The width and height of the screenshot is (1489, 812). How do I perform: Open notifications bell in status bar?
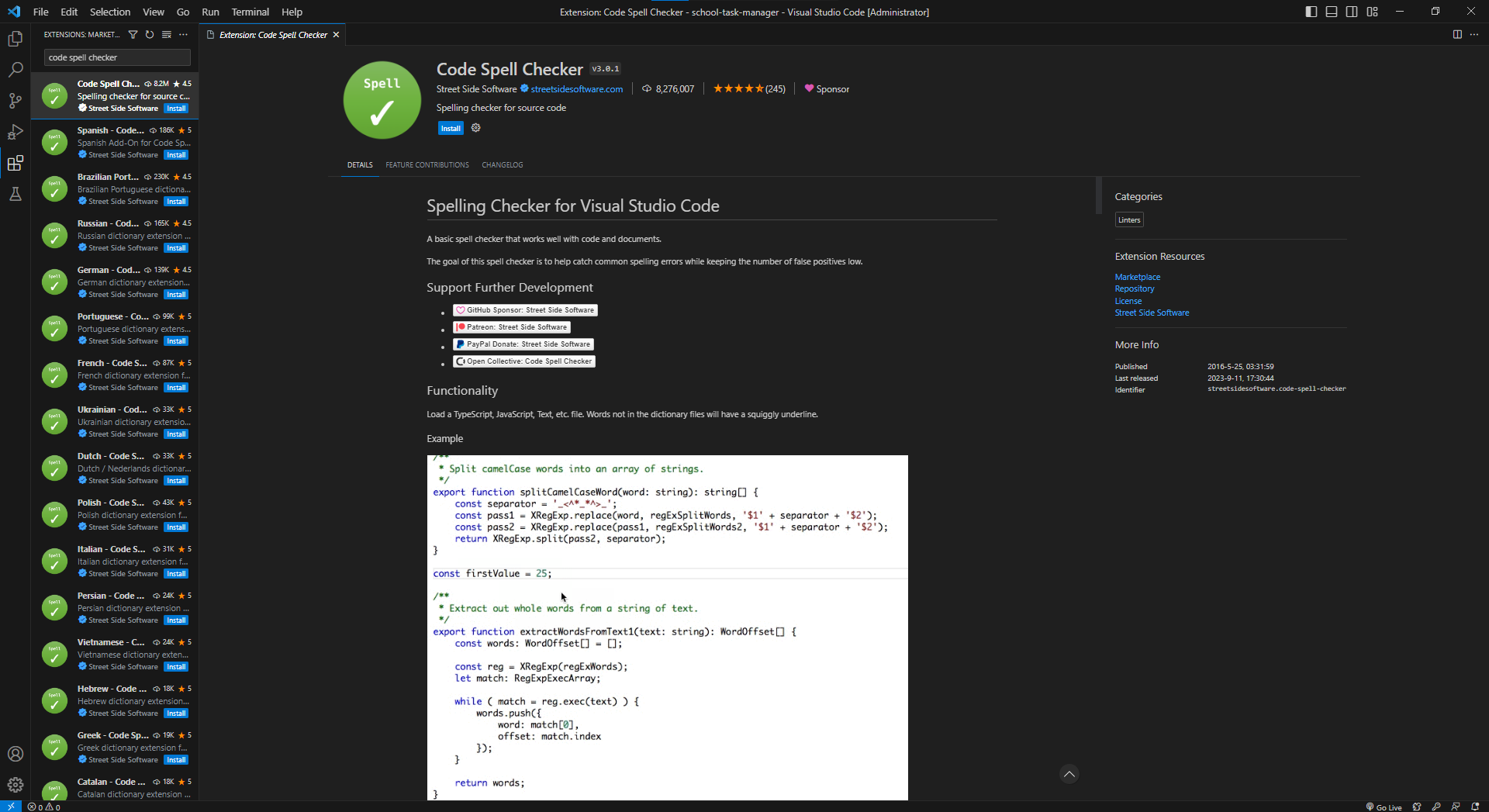1475,807
